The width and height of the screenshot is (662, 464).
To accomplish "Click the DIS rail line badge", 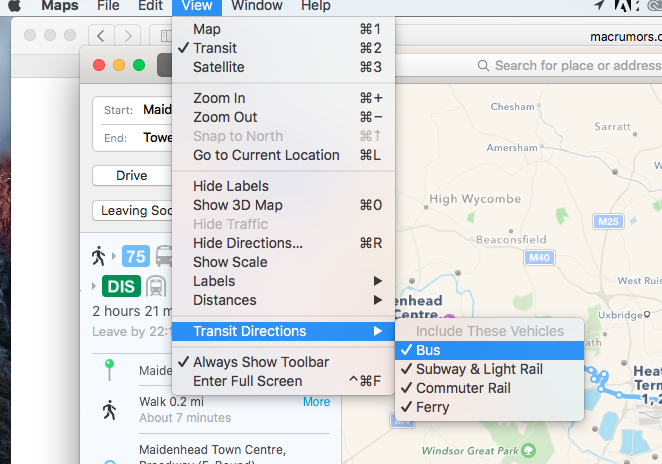I will 121,286.
